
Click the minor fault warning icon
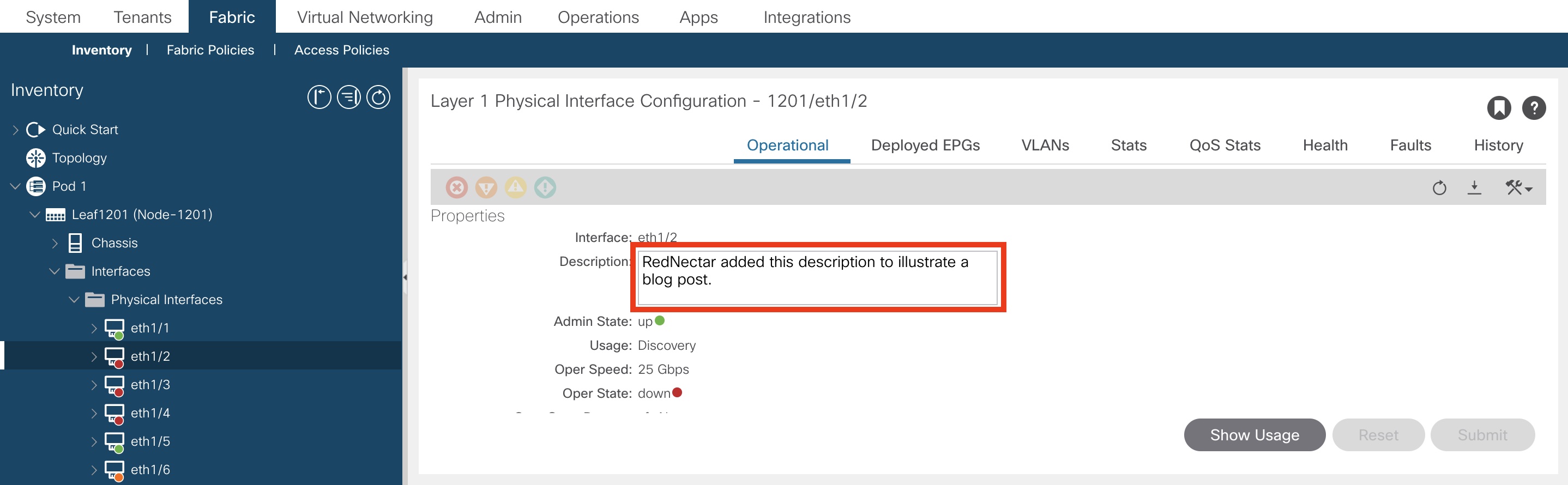click(516, 187)
